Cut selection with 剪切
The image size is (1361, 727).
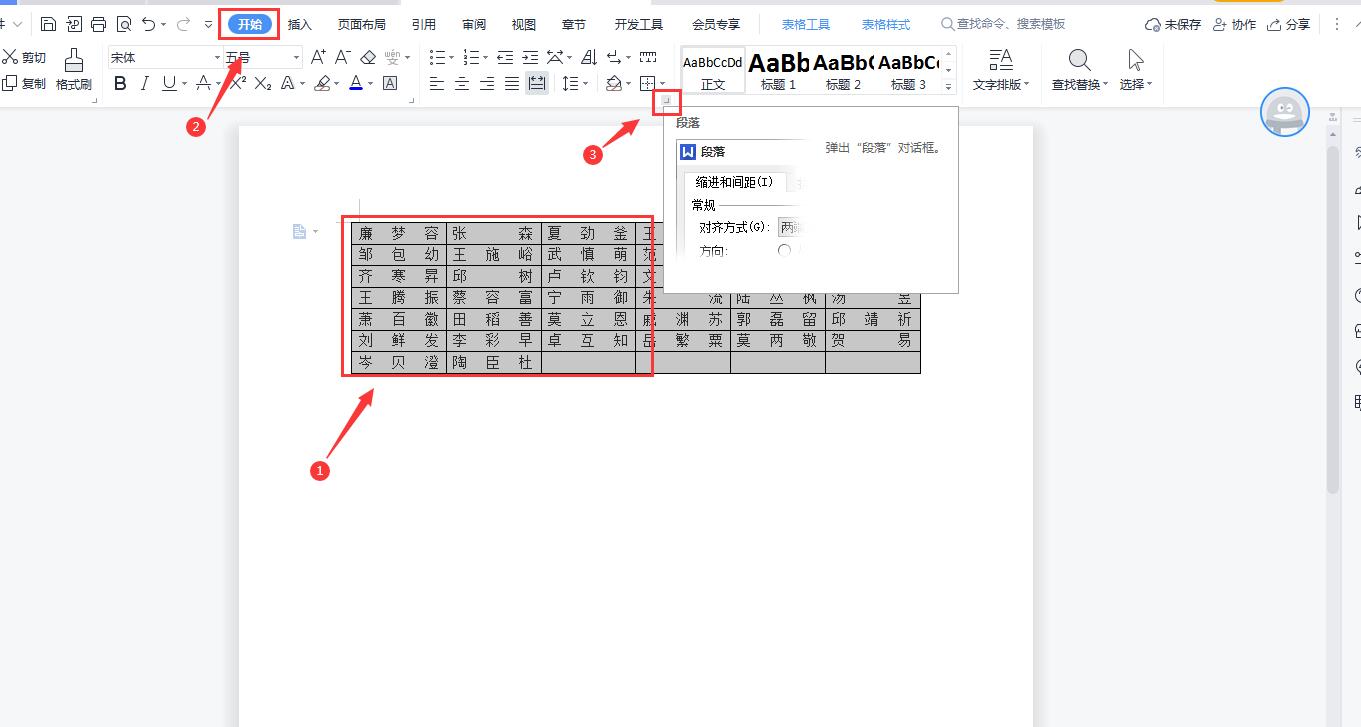point(24,57)
